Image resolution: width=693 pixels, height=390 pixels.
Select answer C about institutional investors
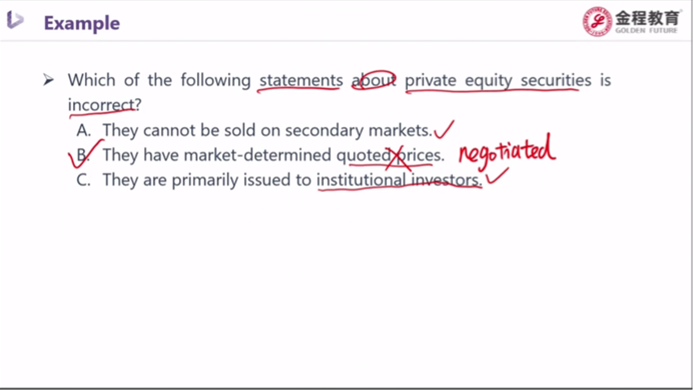pos(279,180)
